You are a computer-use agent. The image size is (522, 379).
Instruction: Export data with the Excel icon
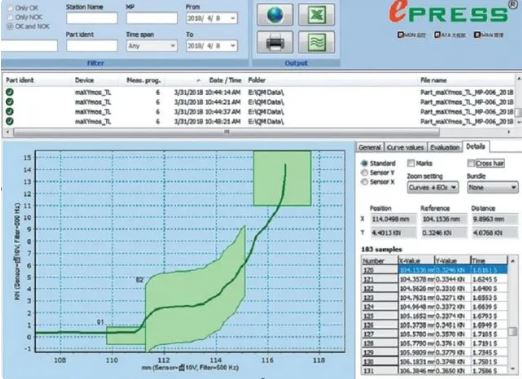[x=316, y=15]
